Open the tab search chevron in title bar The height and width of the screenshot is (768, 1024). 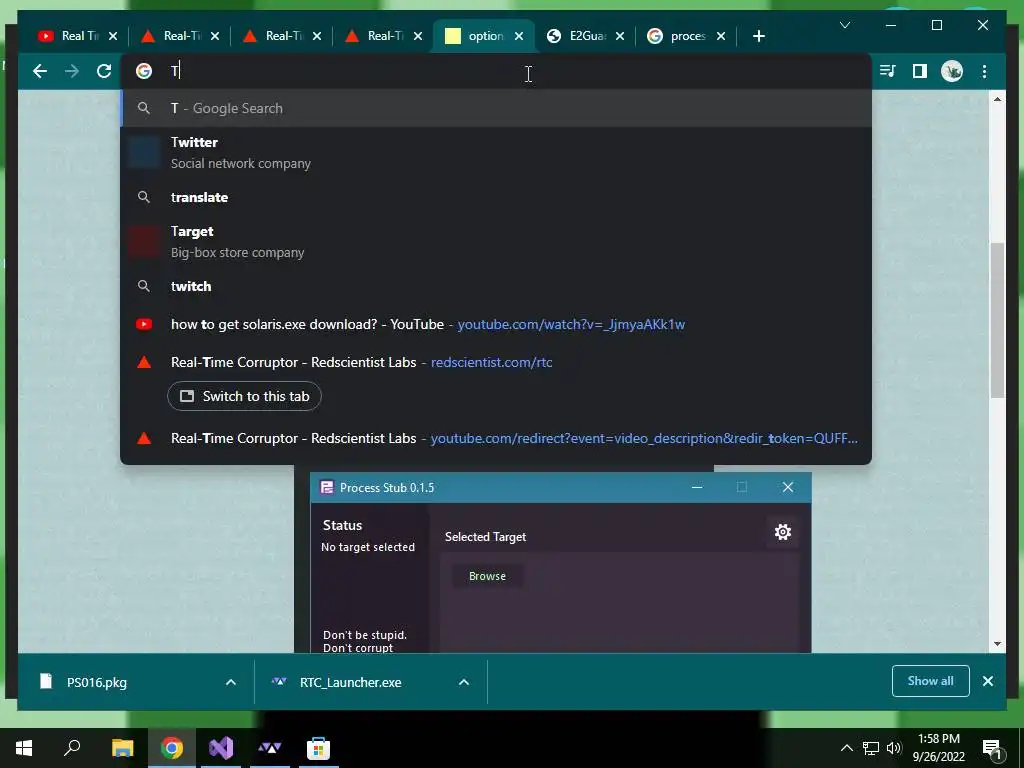(x=844, y=25)
